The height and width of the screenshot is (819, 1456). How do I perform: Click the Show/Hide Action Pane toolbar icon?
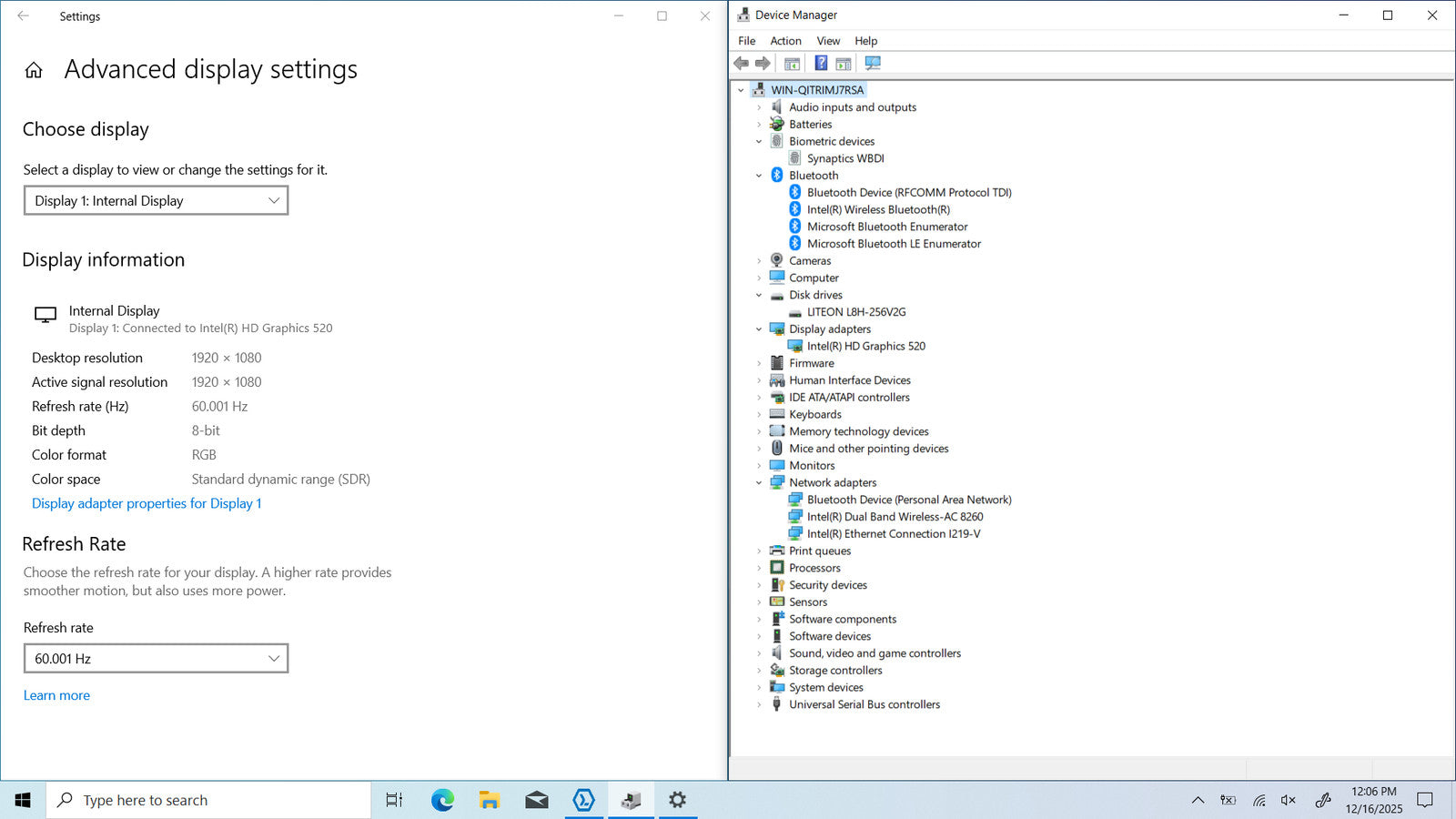click(844, 64)
